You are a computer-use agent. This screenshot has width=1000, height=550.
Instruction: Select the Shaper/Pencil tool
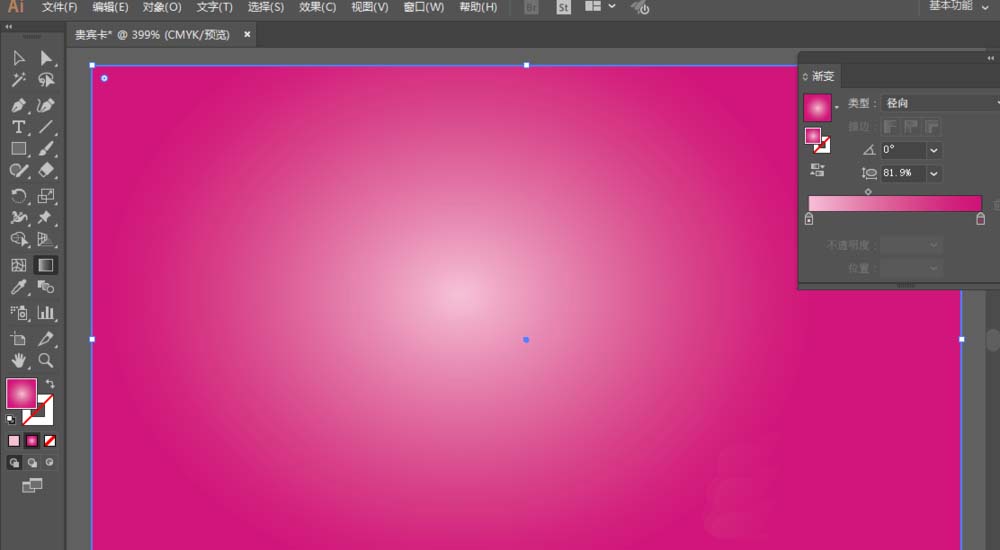click(18, 170)
